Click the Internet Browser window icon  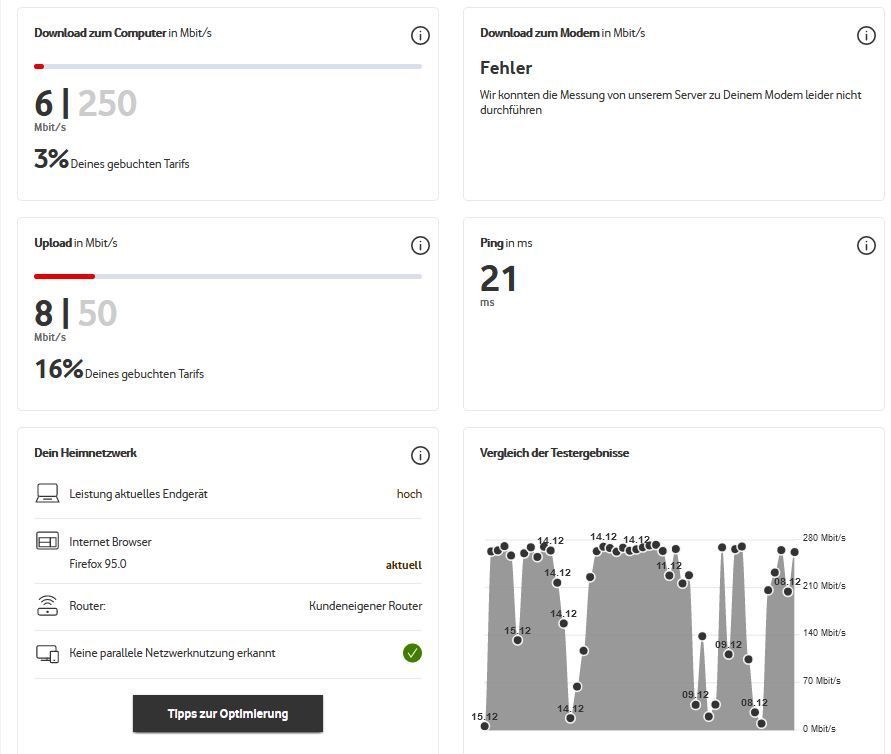[x=47, y=541]
